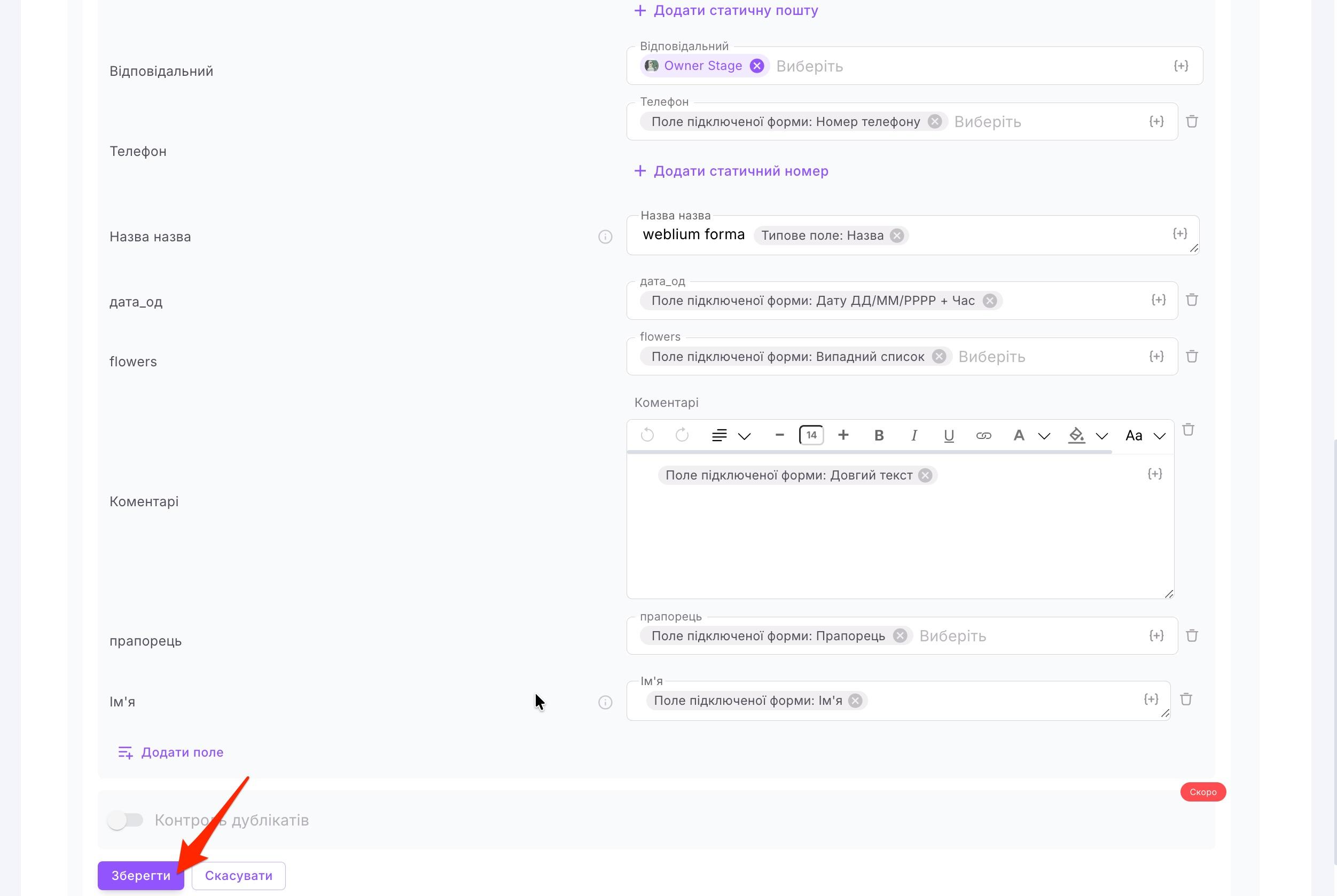1337x896 pixels.
Task: Delete the flowers field row
Action: [1192, 357]
